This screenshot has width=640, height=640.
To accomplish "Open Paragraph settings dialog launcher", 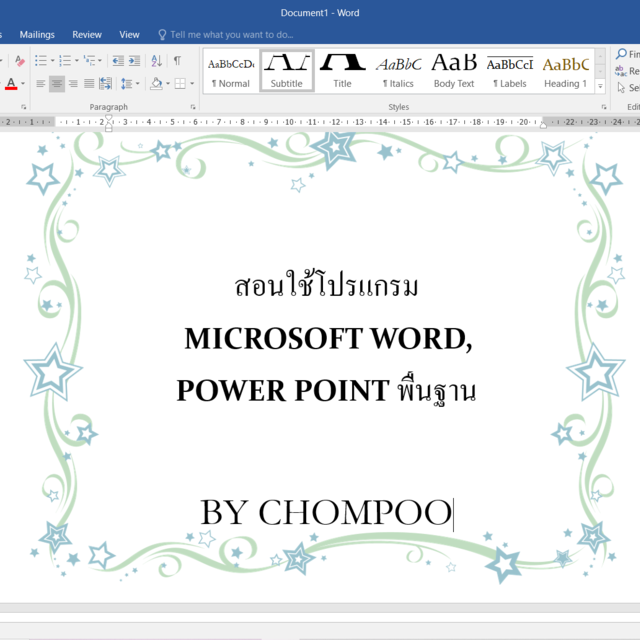I will [x=193, y=107].
